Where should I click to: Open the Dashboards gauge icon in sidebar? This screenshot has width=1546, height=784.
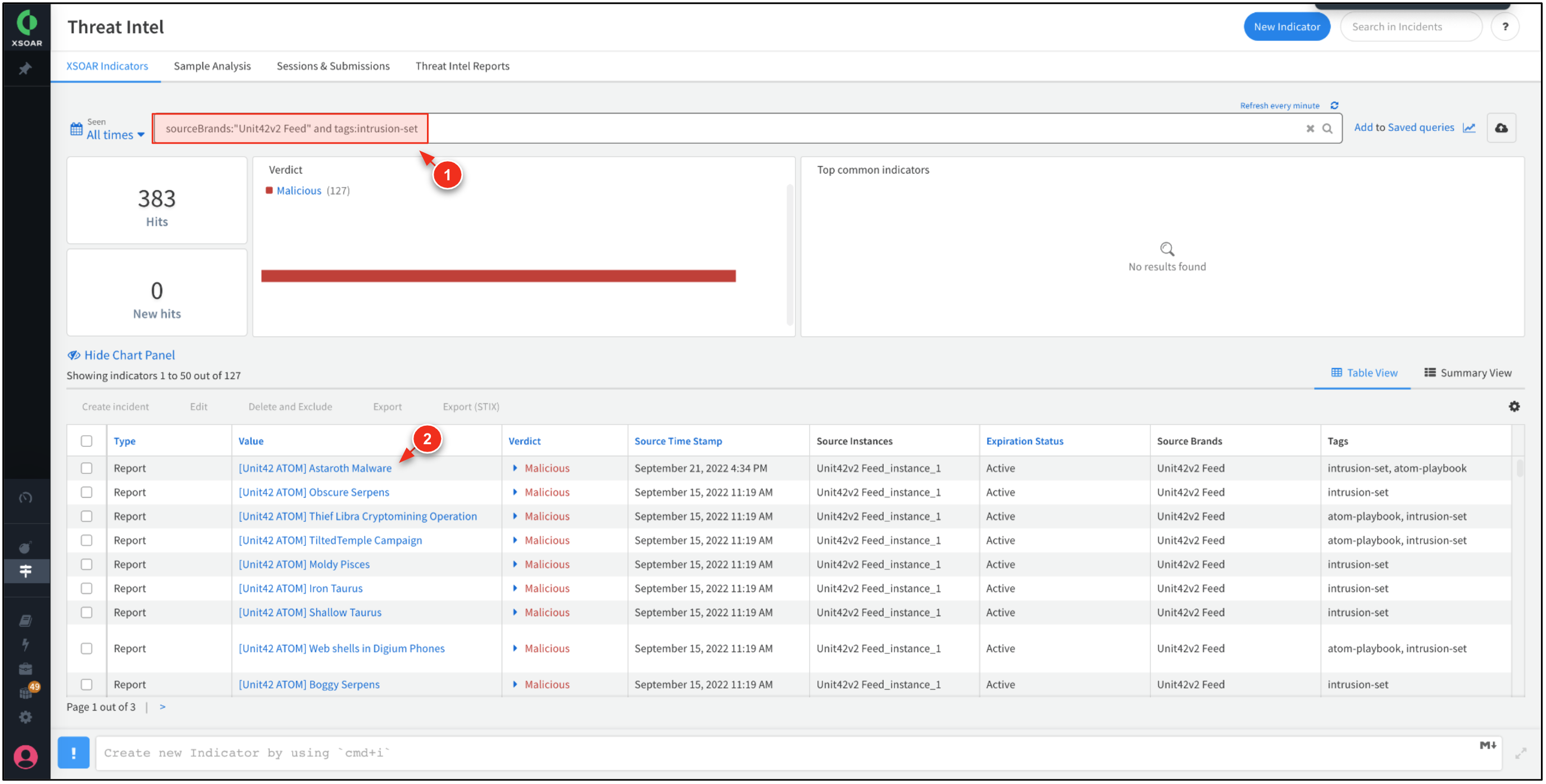pyautogui.click(x=25, y=497)
